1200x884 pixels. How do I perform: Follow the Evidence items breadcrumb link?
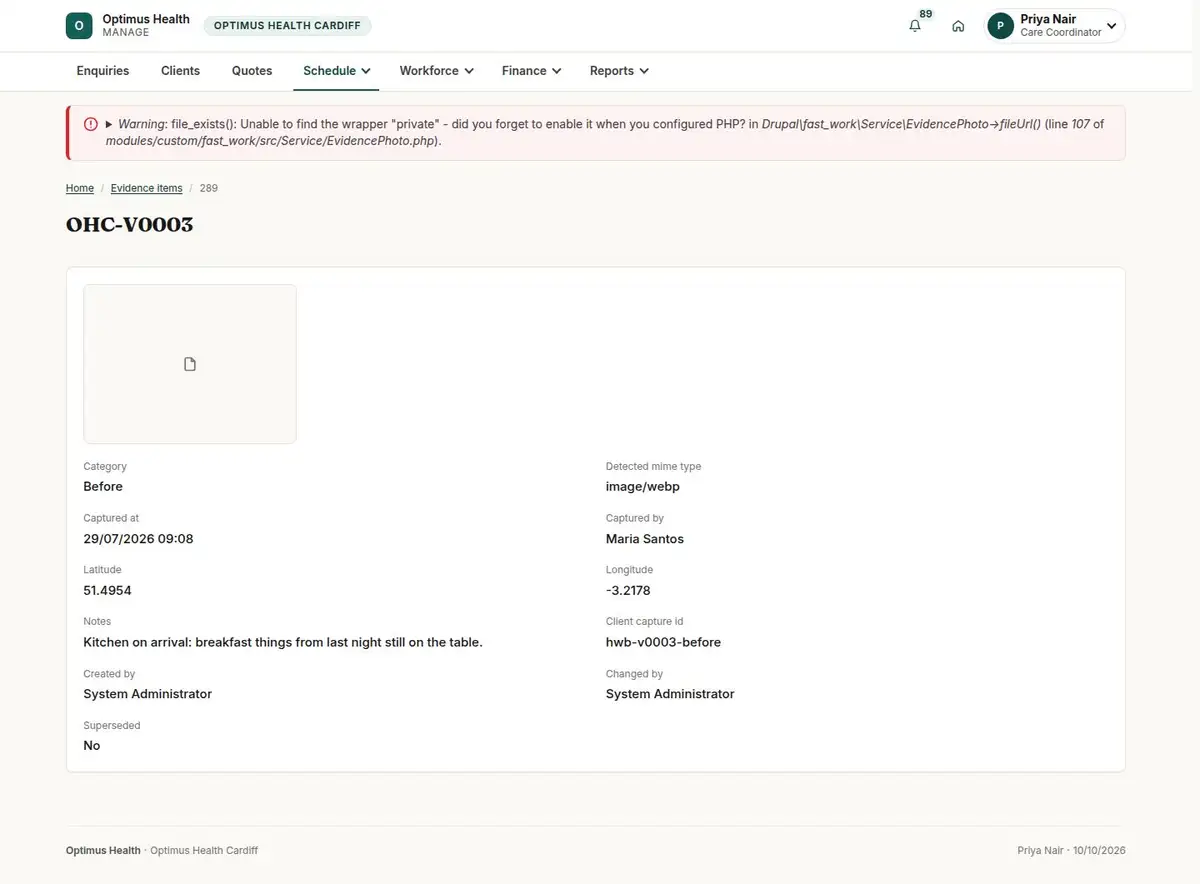coord(147,188)
